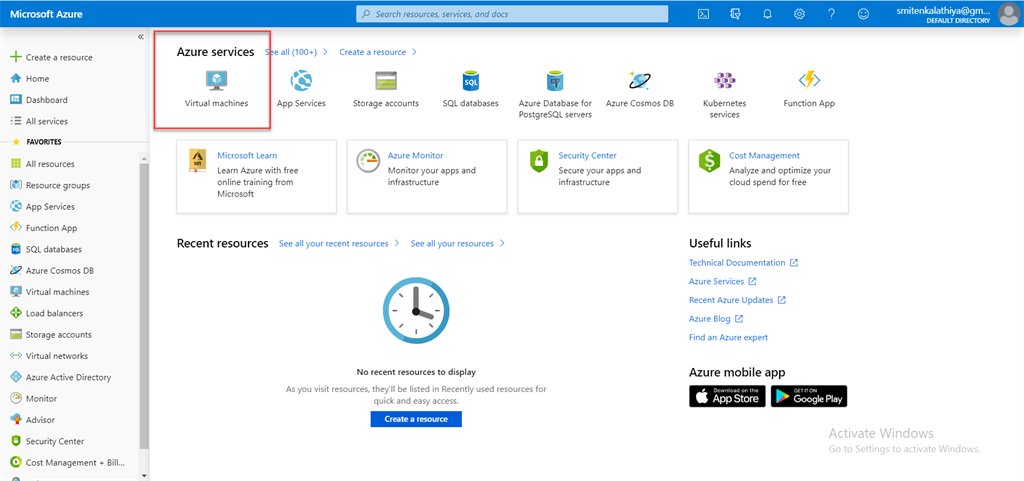This screenshot has width=1024, height=481.
Task: Open Azure Cosmos DB tile under Azure services
Action: (640, 89)
